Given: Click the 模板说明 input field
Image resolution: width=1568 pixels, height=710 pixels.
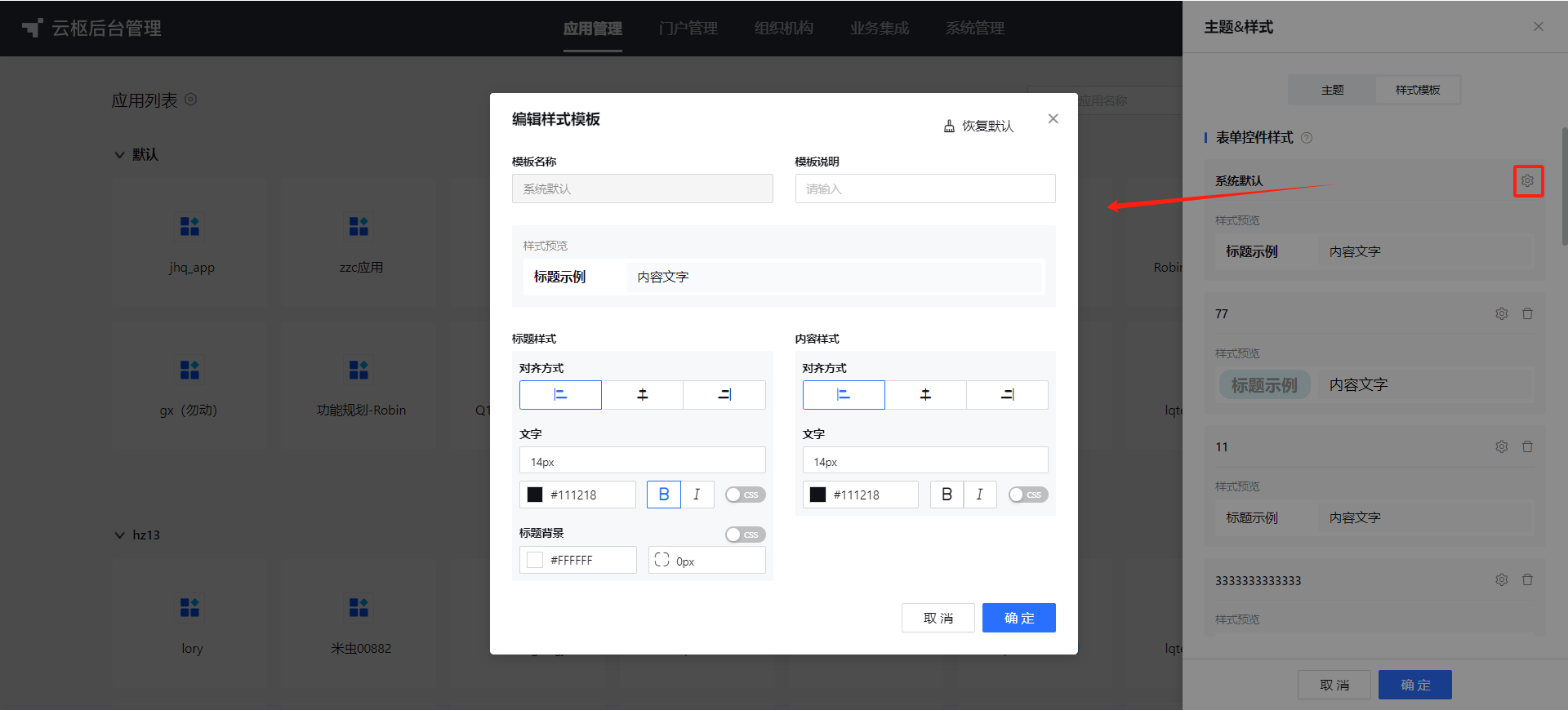Looking at the screenshot, I should click(x=925, y=189).
